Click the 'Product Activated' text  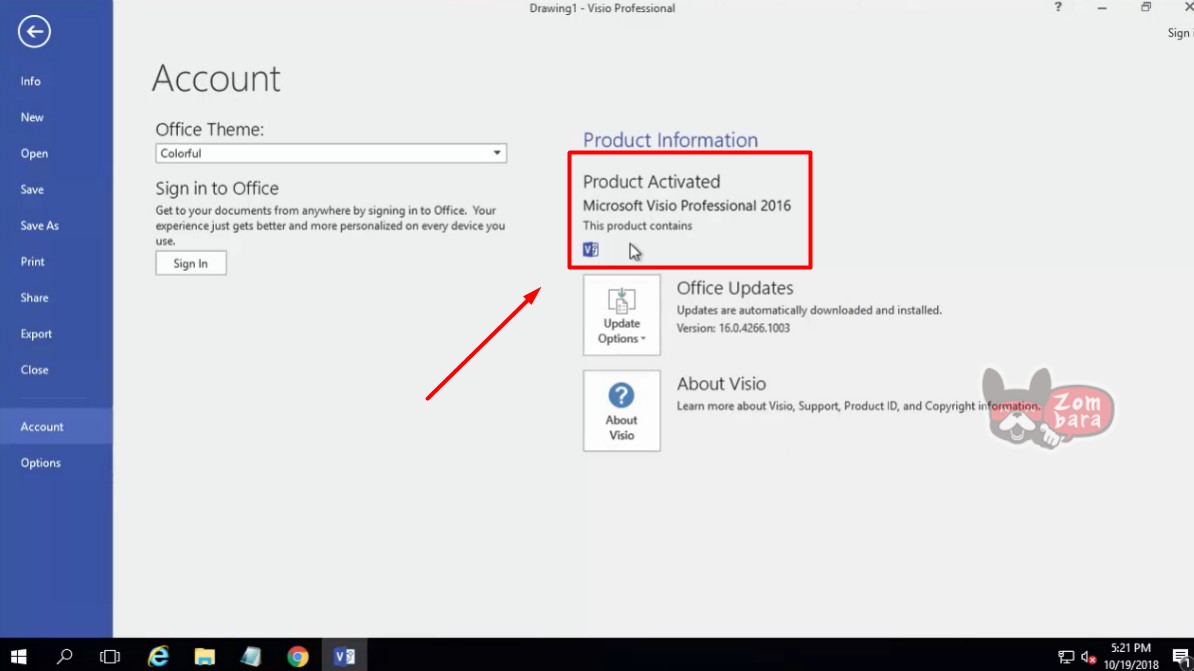[x=651, y=182]
